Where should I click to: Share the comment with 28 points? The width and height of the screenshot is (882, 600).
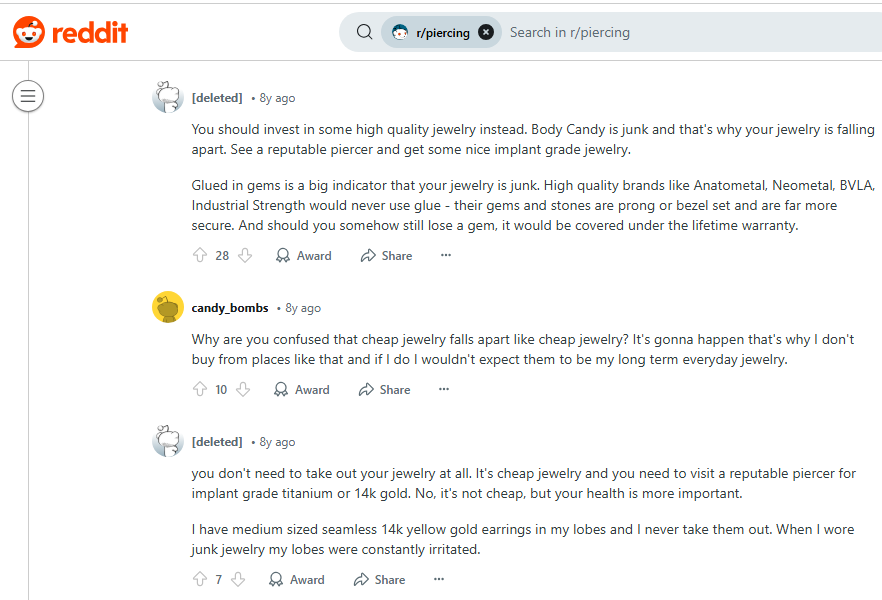coord(386,256)
